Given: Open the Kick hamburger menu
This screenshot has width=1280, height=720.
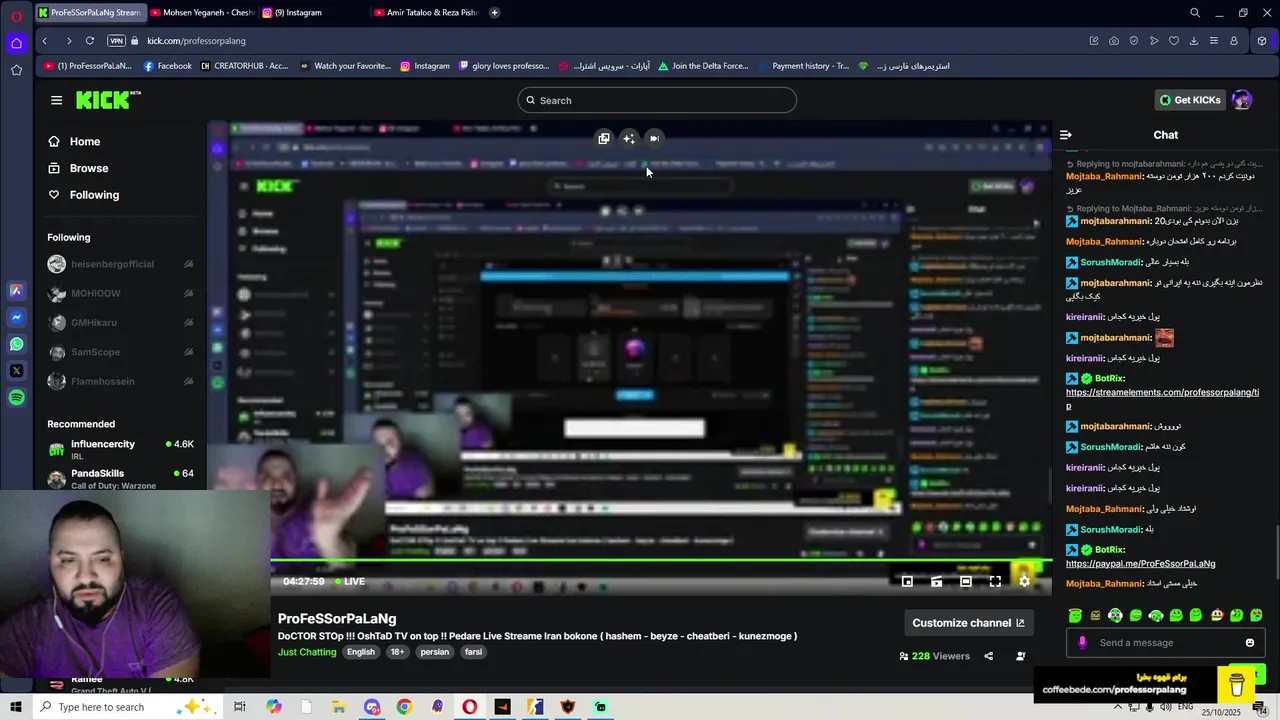Looking at the screenshot, I should click(x=56, y=100).
